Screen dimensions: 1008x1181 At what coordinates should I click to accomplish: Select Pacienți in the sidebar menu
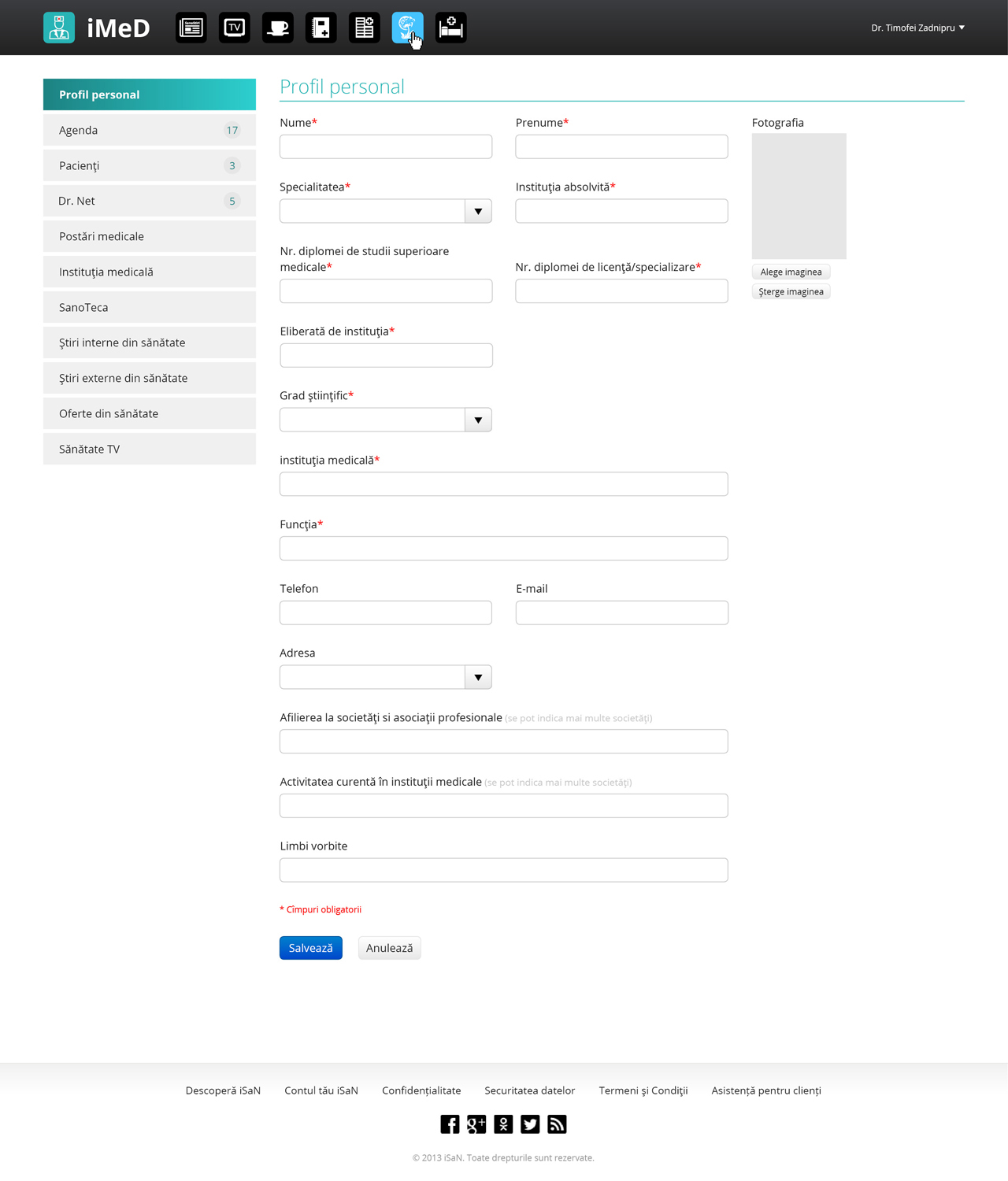tap(150, 165)
